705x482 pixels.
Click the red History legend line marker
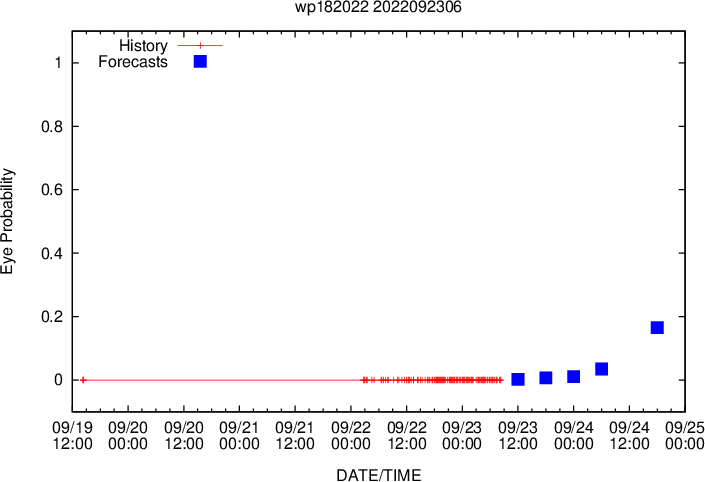201,45
